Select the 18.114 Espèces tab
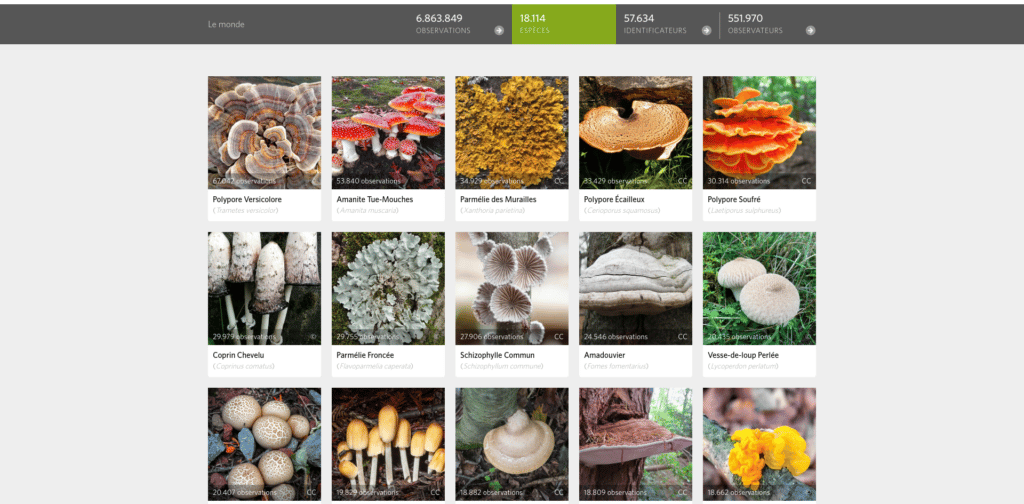 tap(564, 24)
